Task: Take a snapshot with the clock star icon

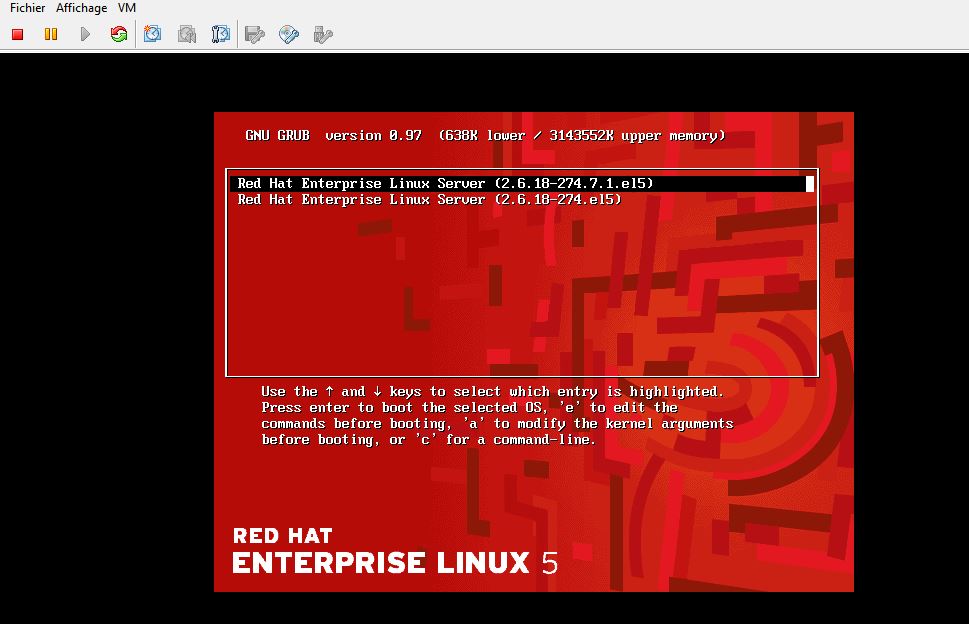Action: pyautogui.click(x=153, y=34)
